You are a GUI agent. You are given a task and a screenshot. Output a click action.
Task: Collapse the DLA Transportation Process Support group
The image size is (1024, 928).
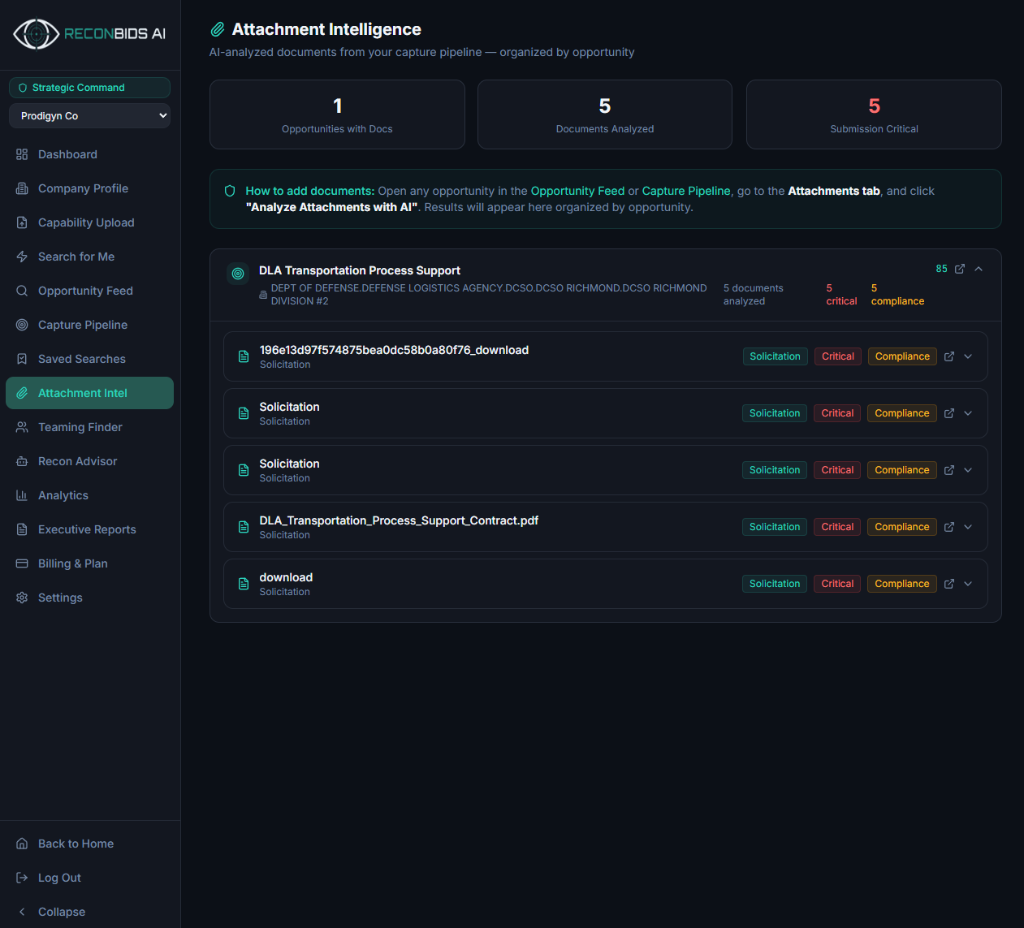(x=978, y=269)
